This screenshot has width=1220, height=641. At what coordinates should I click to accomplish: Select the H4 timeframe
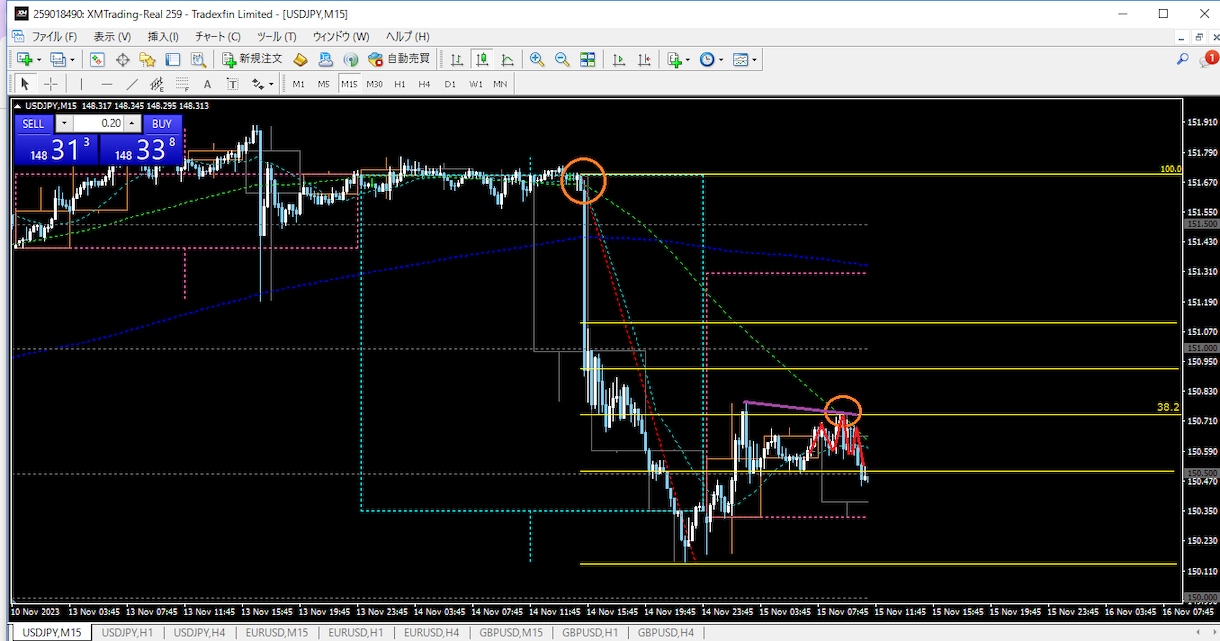click(424, 84)
